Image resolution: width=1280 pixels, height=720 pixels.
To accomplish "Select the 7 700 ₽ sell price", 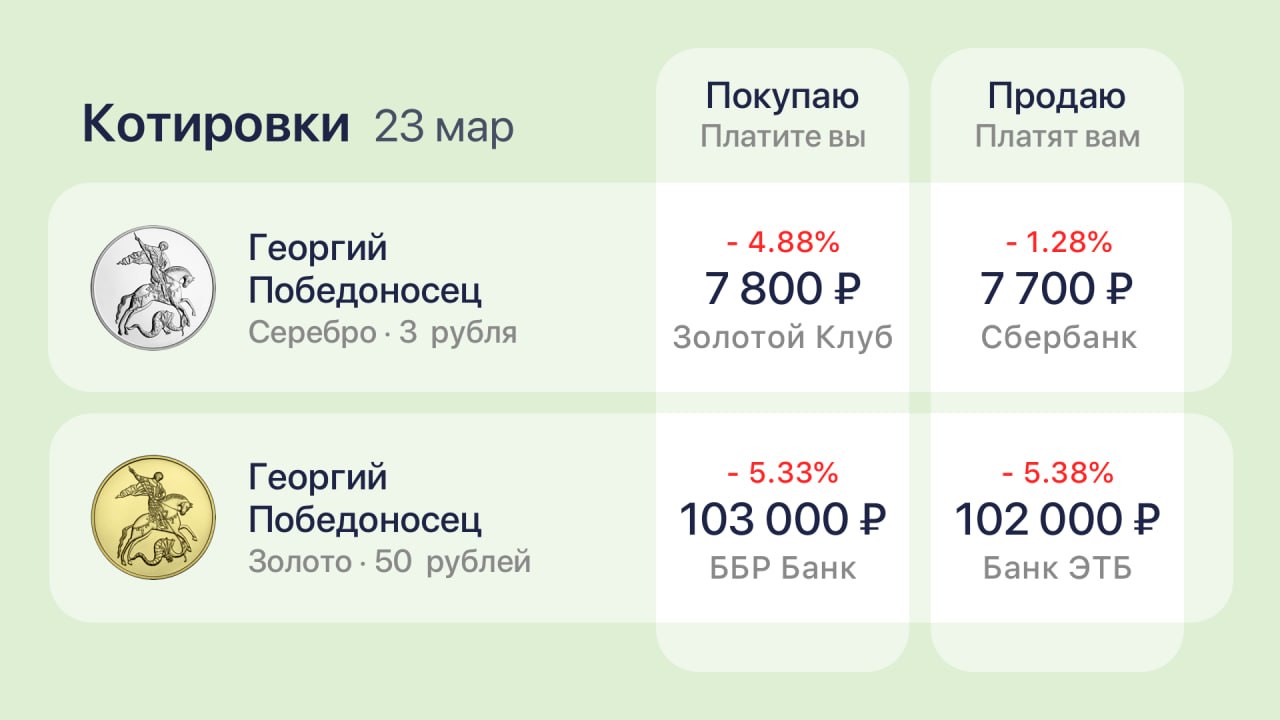I will [1057, 290].
